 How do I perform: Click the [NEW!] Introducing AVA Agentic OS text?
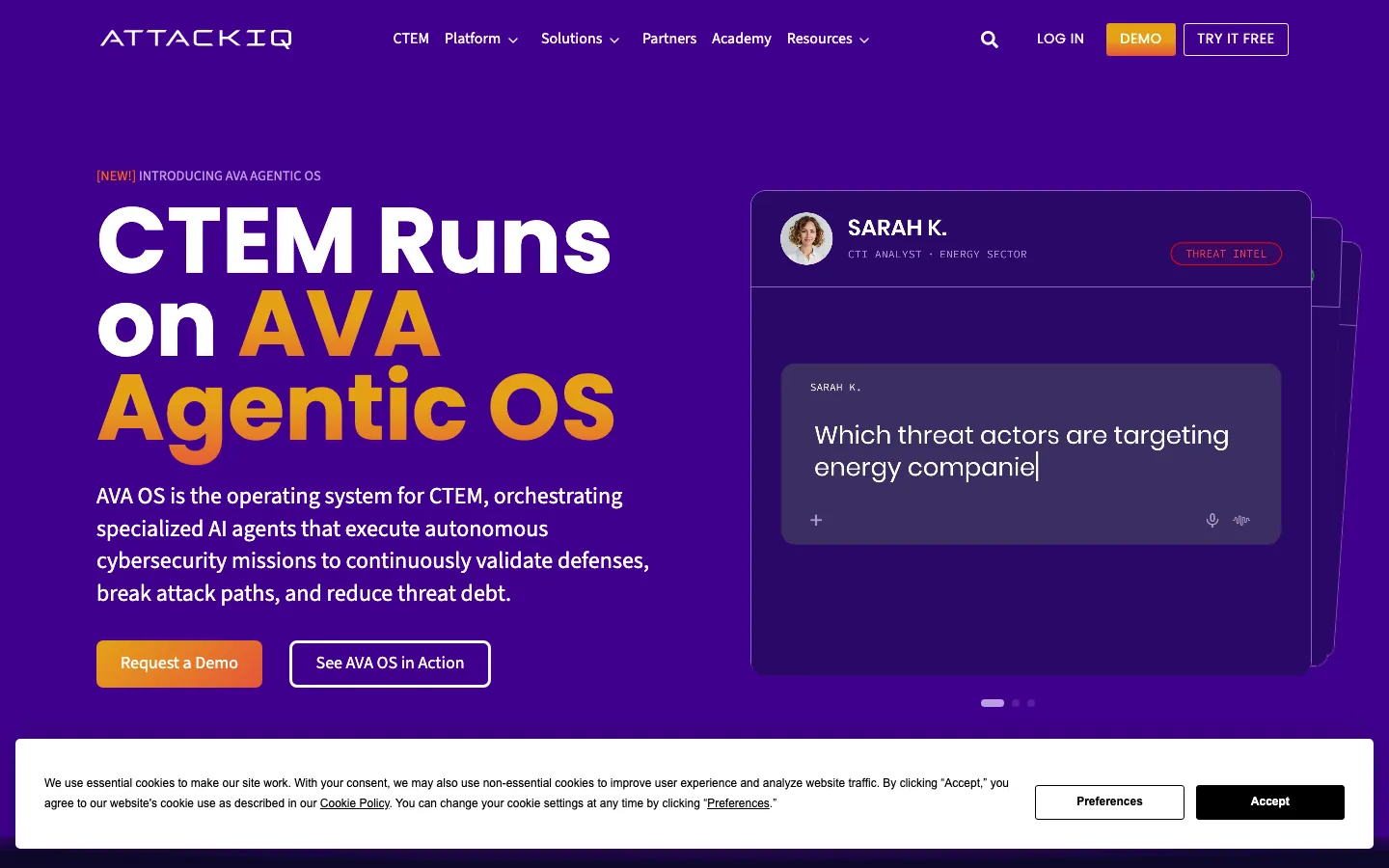click(208, 176)
